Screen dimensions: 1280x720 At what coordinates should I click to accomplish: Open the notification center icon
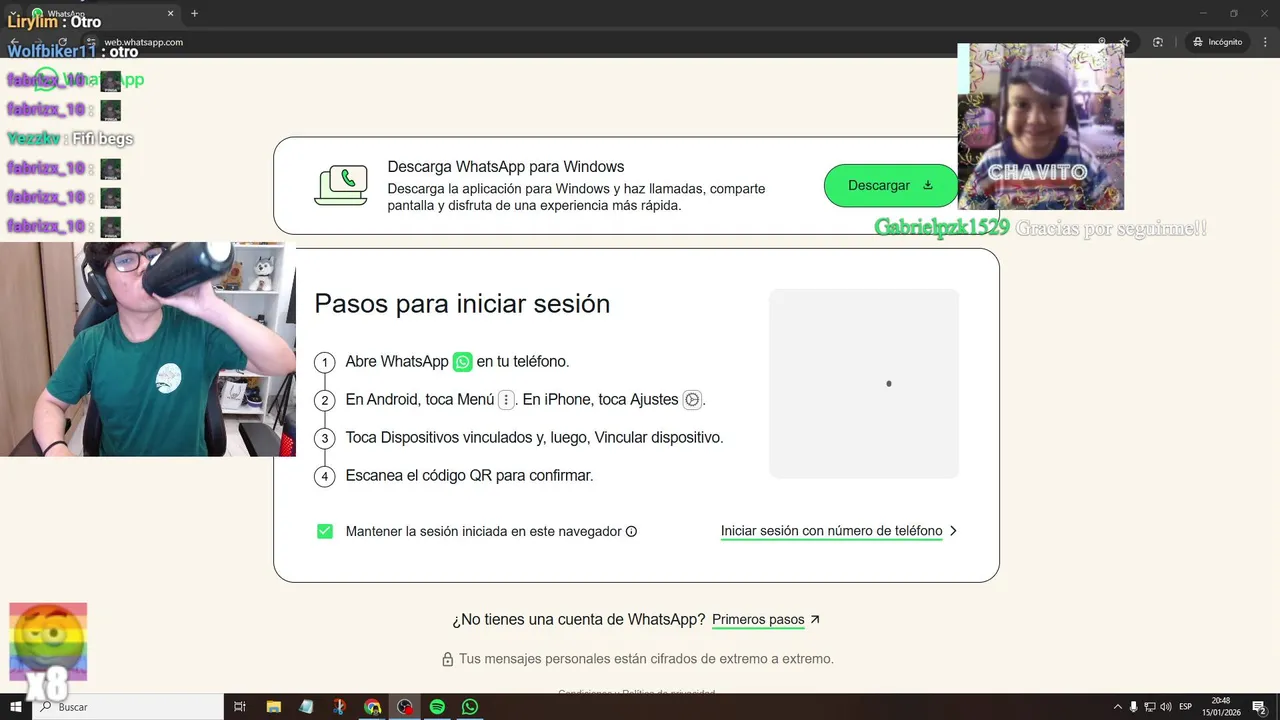(x=1259, y=707)
